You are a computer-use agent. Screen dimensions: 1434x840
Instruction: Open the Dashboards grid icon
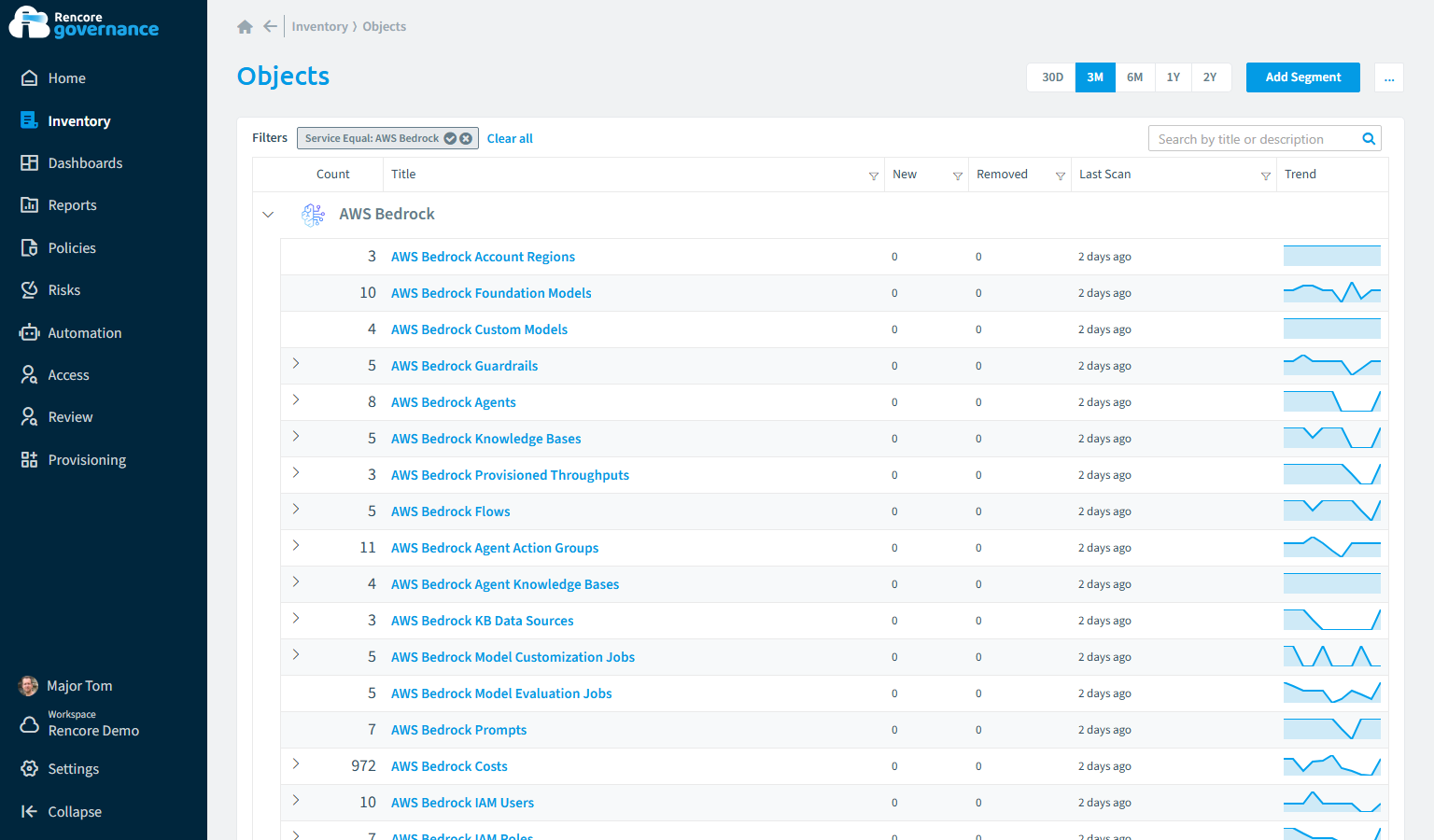coord(30,162)
